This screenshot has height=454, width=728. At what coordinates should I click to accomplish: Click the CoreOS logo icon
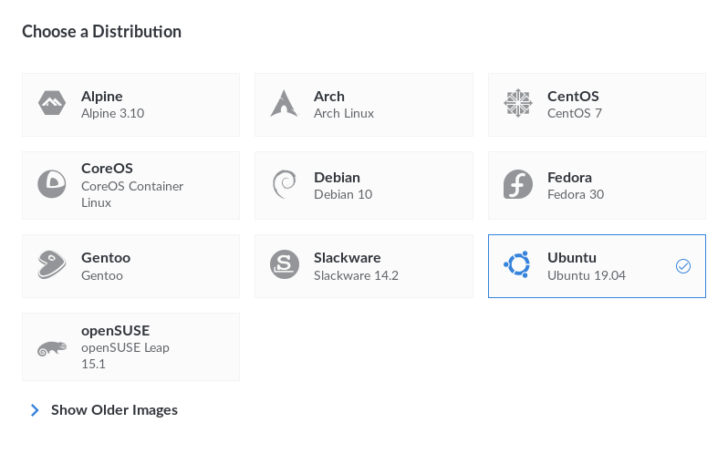point(52,185)
